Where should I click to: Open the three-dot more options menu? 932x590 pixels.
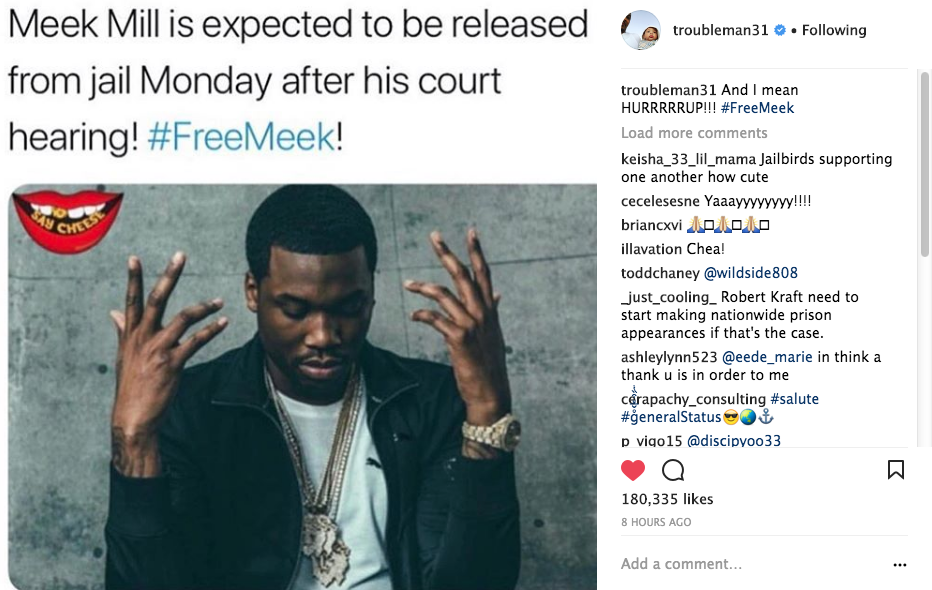900,564
